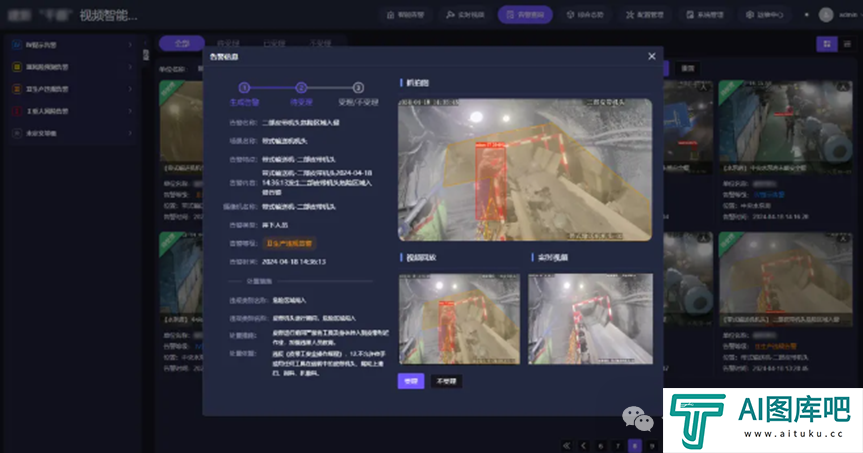863x453 pixels.
Task: Open the alarm card dated 13:28
Action: [x=786, y=302]
